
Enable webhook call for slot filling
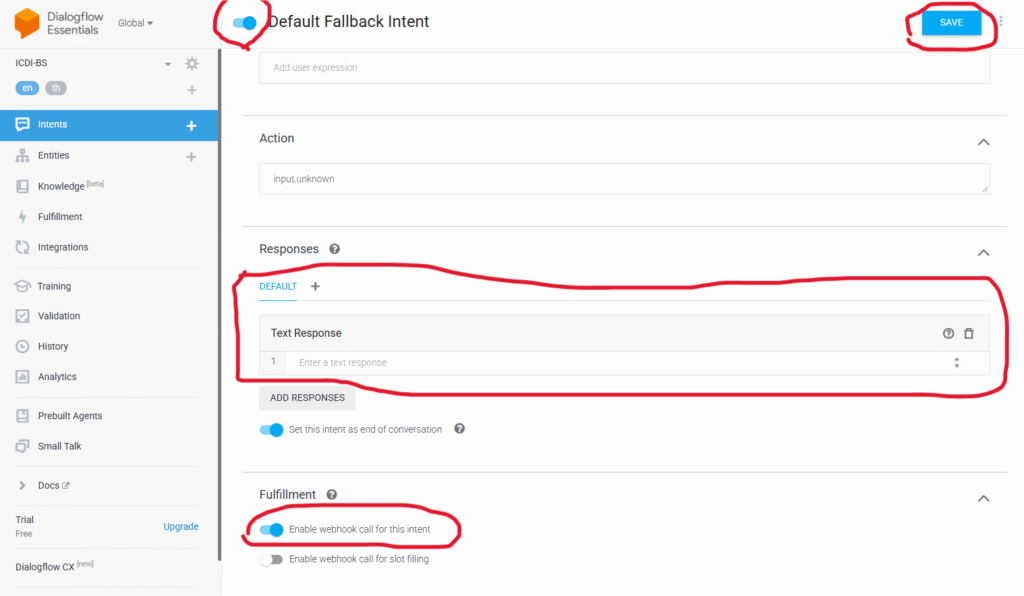click(x=271, y=559)
